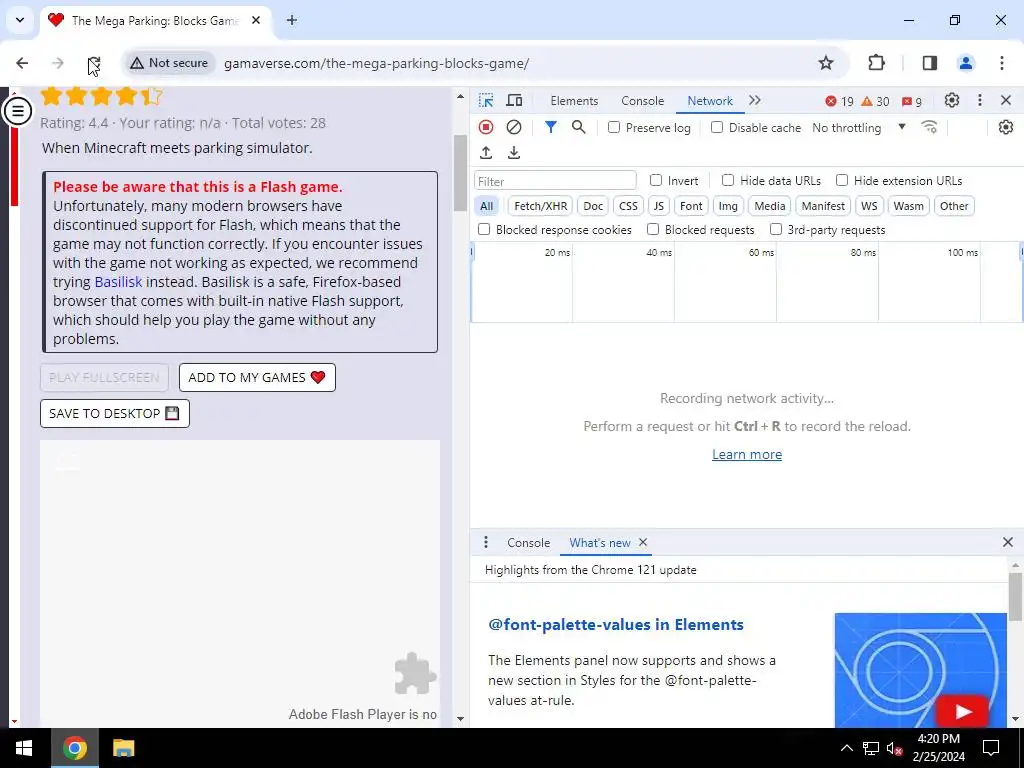Viewport: 1024px width, 768px height.
Task: Open File Explorer from the taskbar
Action: pos(123,748)
